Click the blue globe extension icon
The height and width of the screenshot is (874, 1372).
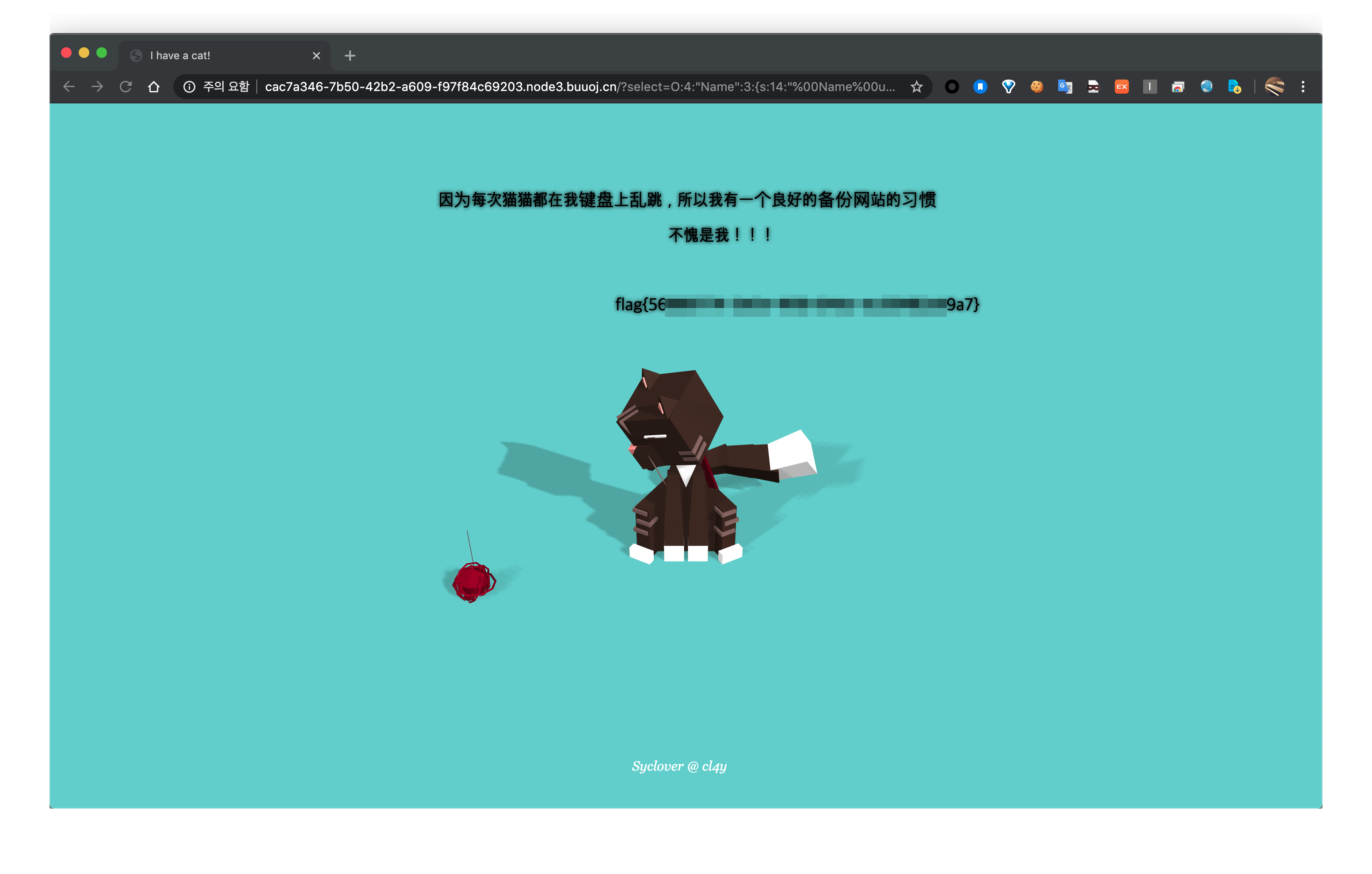coord(1206,87)
